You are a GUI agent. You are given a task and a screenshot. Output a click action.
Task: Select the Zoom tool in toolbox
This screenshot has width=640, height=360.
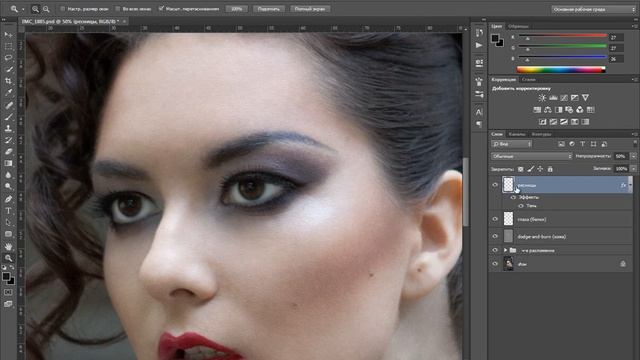[x=8, y=258]
